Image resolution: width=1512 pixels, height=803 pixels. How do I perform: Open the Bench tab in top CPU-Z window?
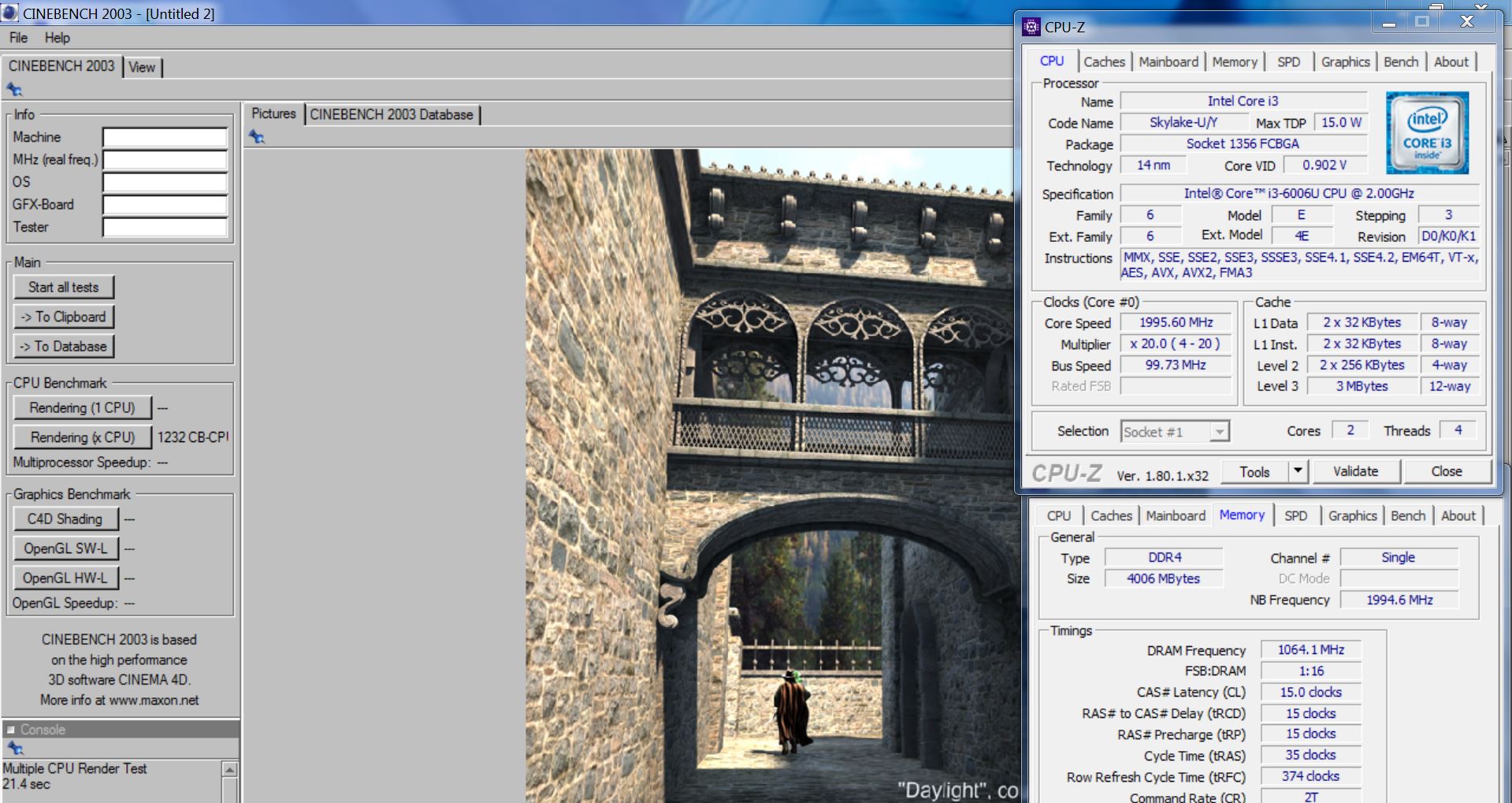point(1401,61)
